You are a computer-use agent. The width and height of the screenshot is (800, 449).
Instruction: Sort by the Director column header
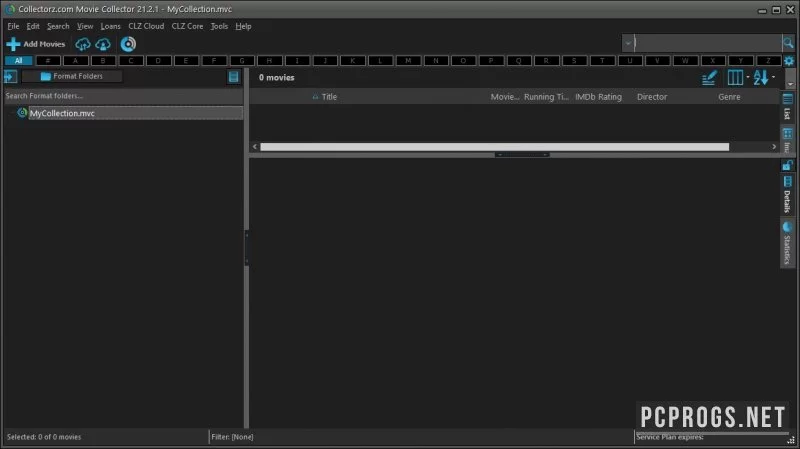click(x=652, y=96)
